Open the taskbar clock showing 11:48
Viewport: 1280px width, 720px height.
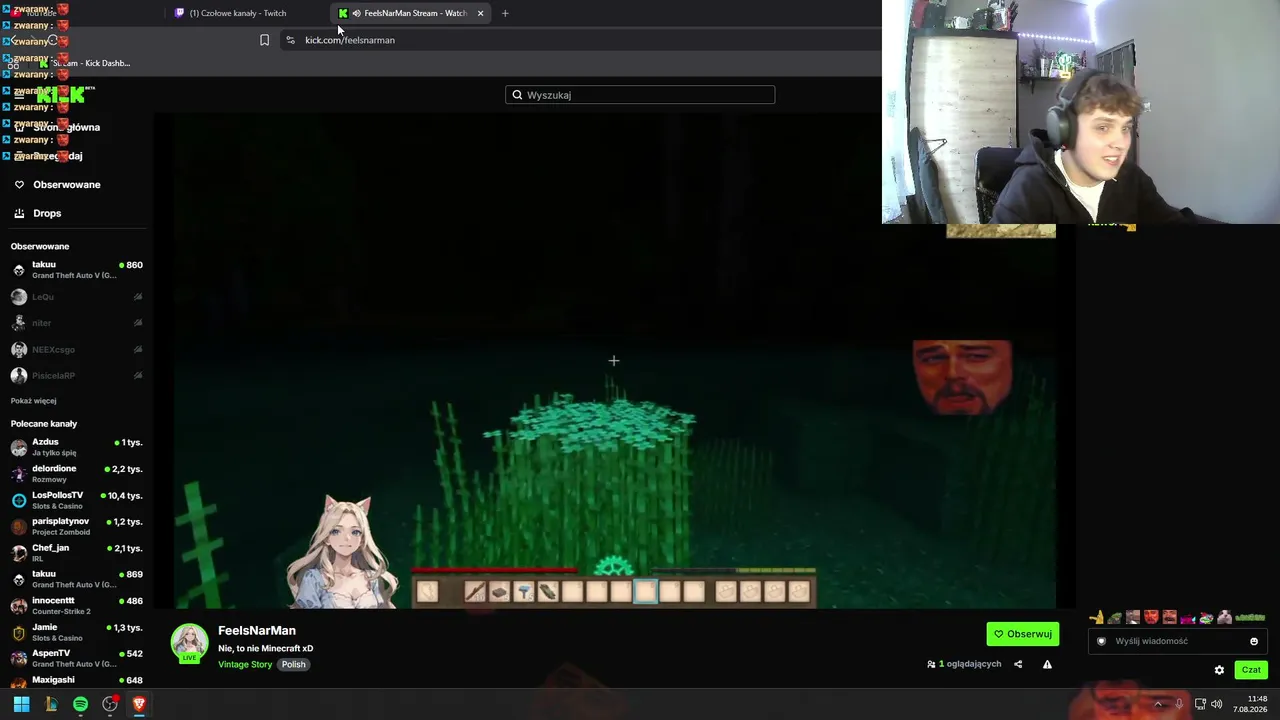tap(1250, 704)
